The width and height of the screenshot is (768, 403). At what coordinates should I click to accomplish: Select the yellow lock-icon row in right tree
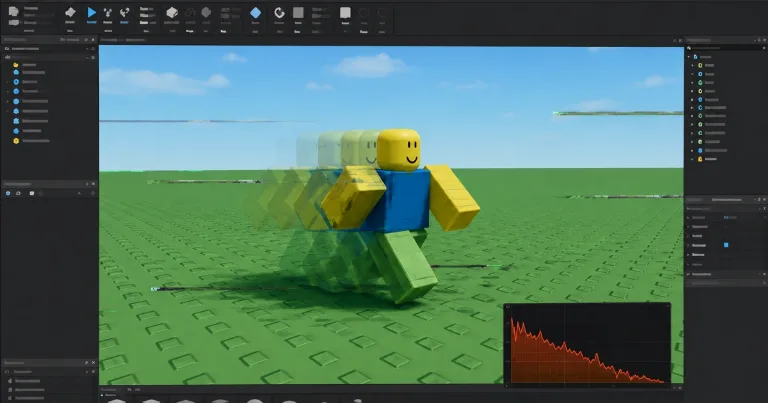click(x=705, y=159)
